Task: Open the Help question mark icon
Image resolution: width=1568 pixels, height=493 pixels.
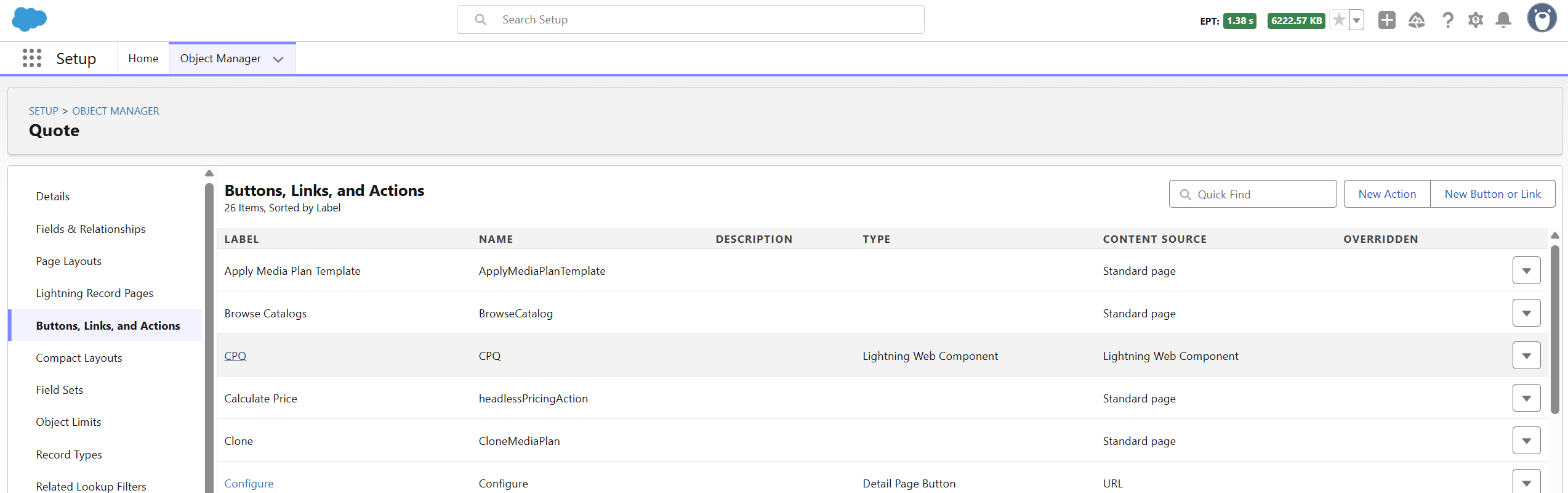Action: (1447, 20)
